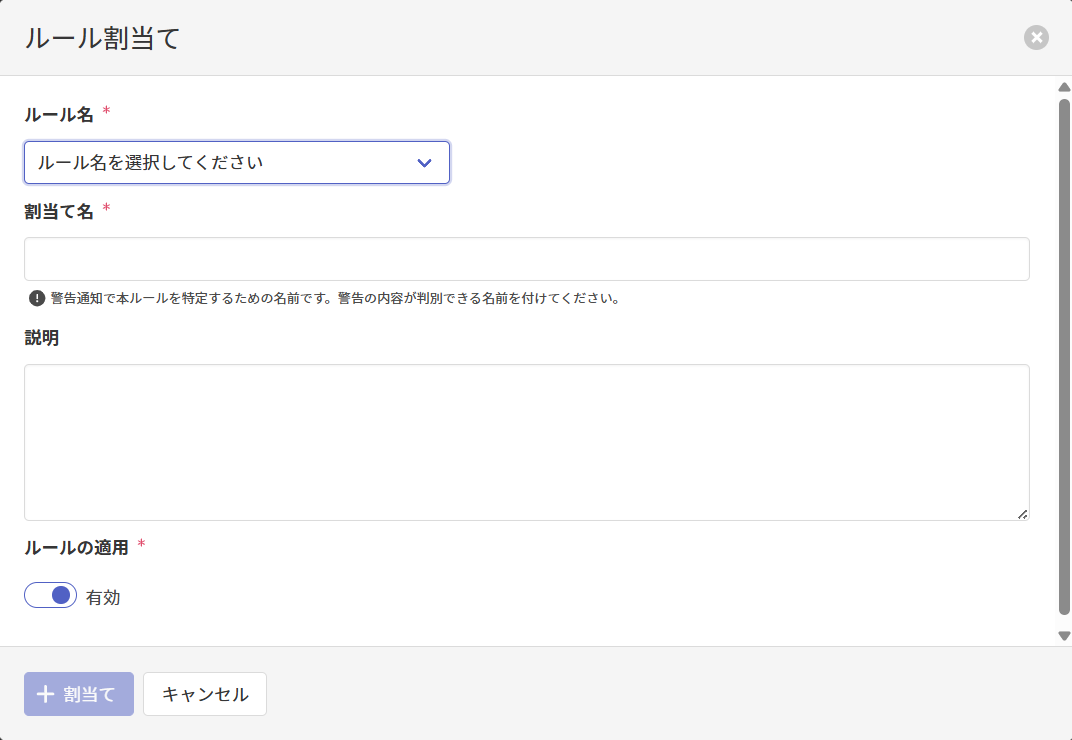Click the scrollbar down arrow
1072x740 pixels.
pos(1064,635)
